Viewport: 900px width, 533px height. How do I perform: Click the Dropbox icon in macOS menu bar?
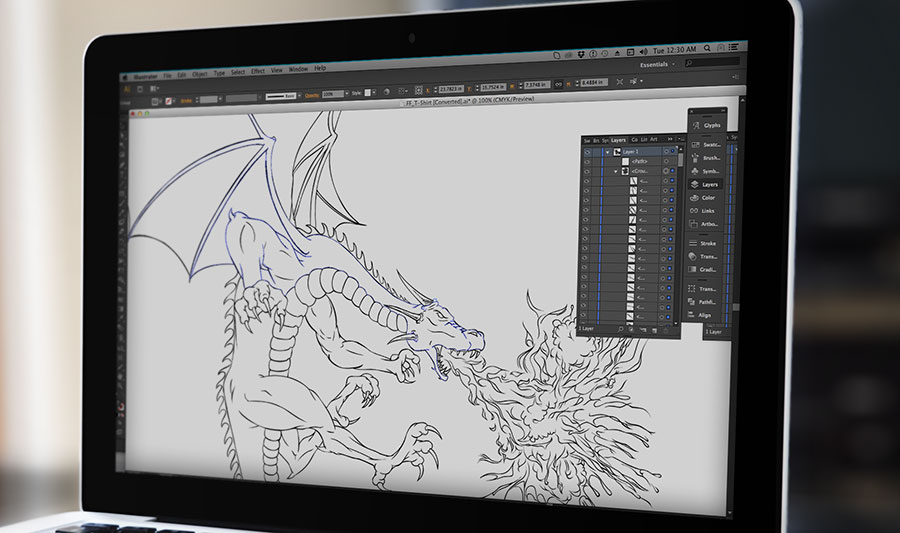point(581,54)
